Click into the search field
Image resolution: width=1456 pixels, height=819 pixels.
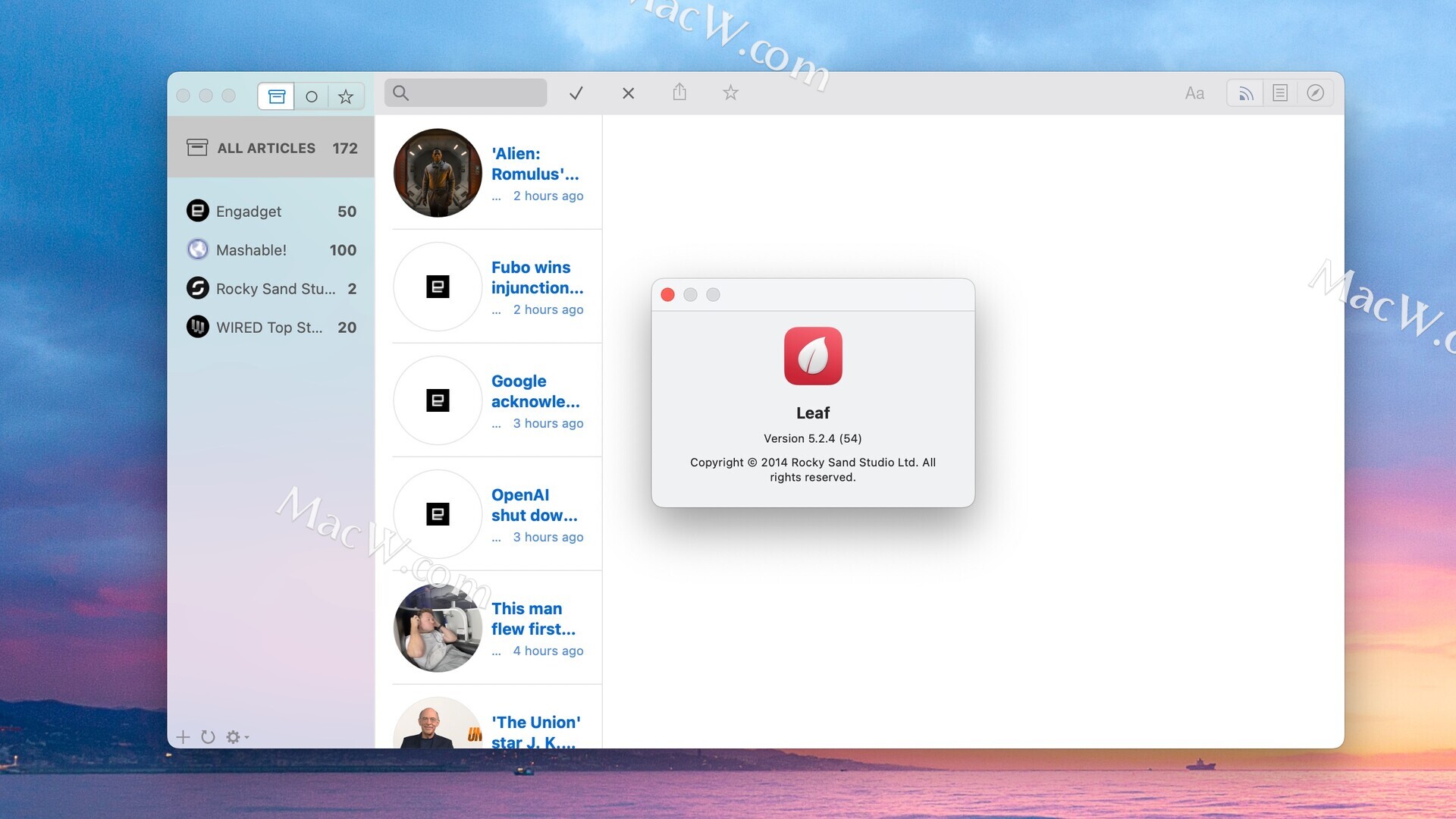(466, 93)
